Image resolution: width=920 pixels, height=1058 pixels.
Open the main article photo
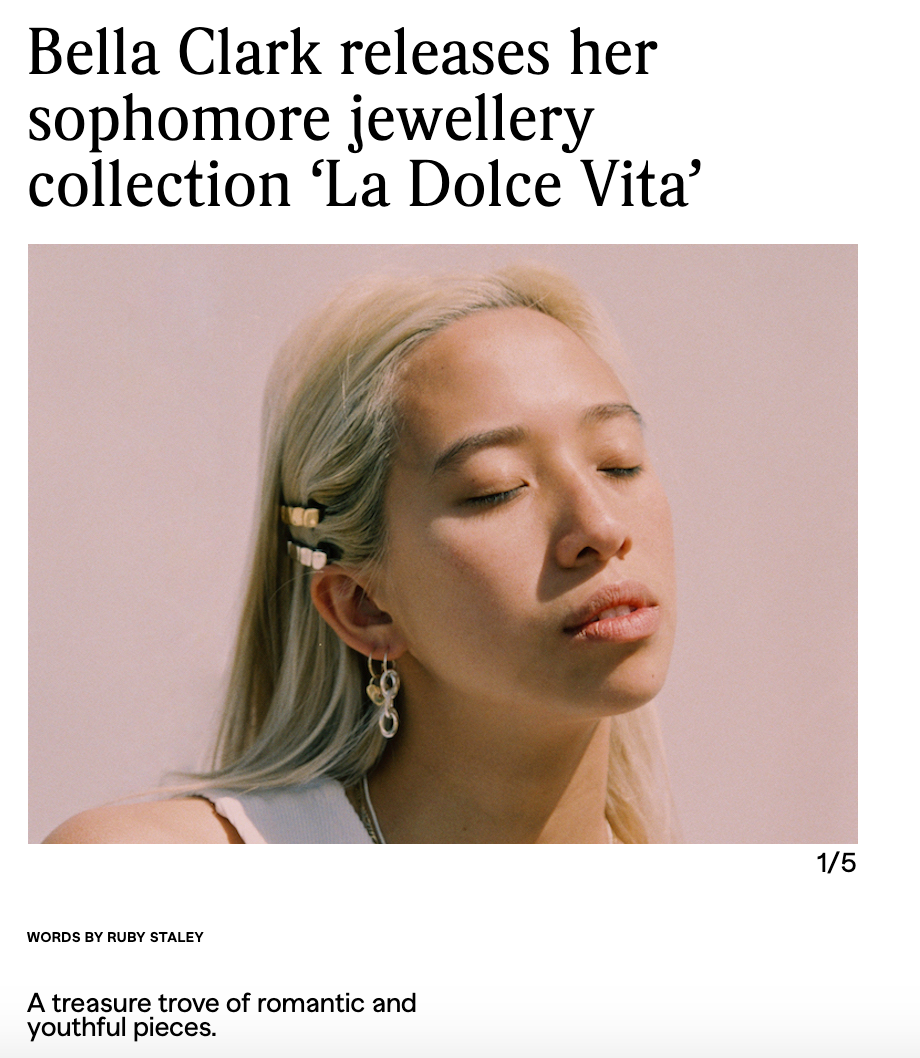[x=443, y=544]
